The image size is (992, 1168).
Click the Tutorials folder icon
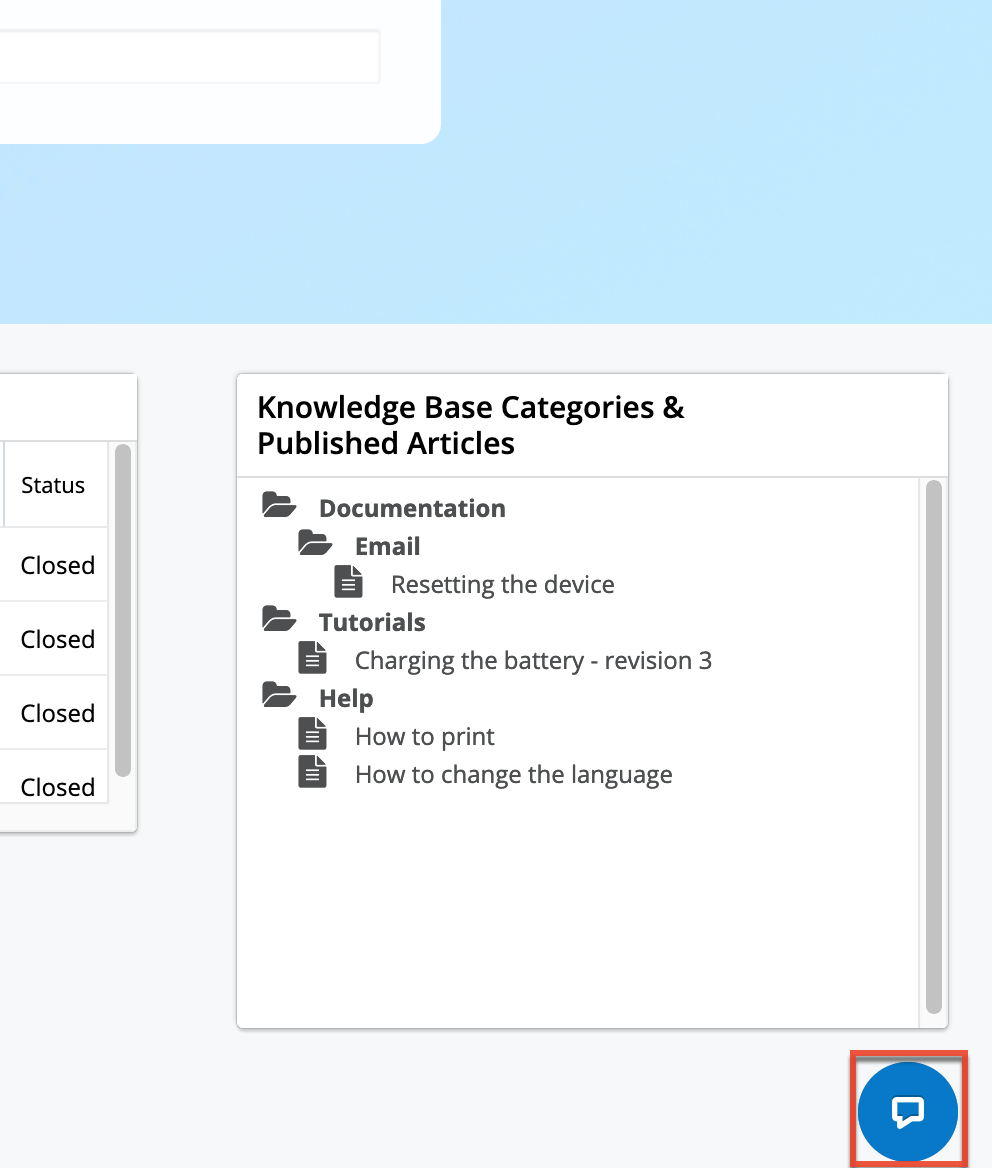pyautogui.click(x=279, y=620)
